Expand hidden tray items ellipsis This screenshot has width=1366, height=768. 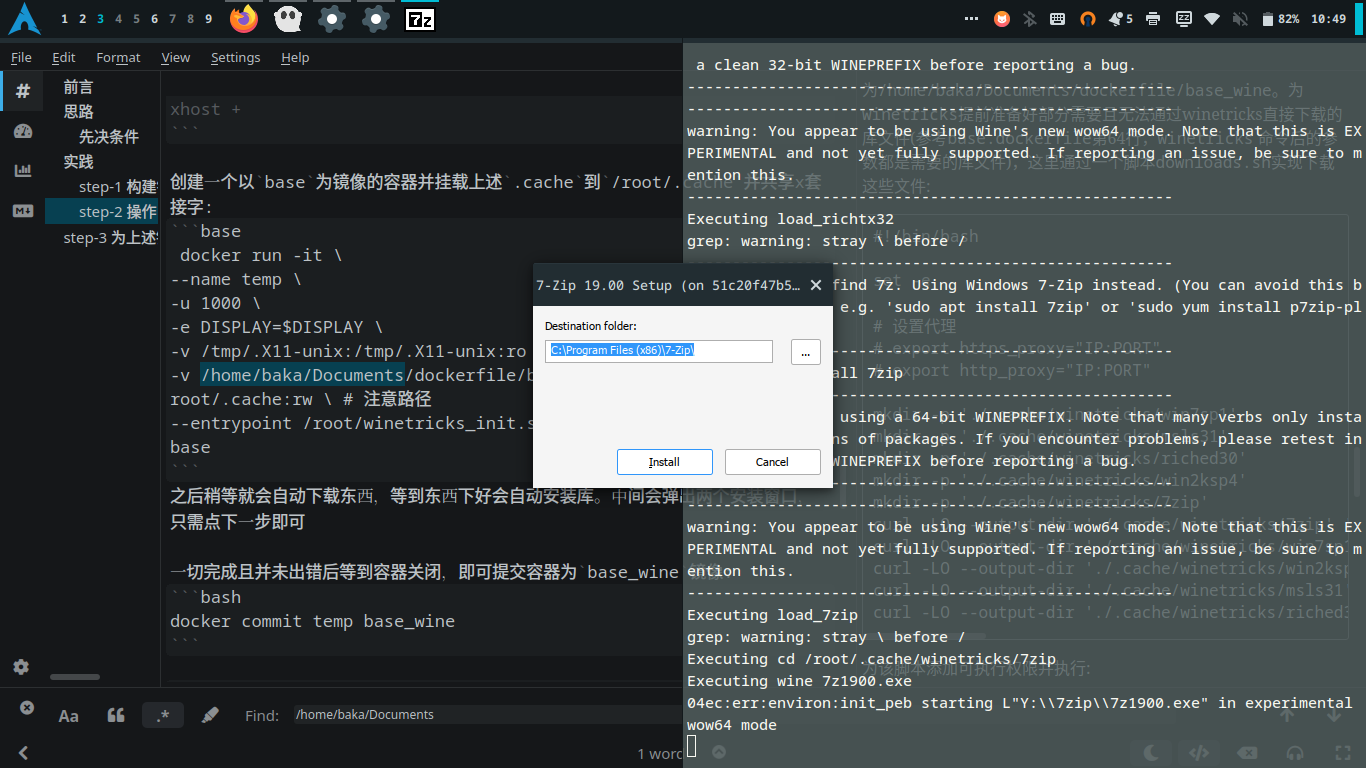(x=969, y=19)
